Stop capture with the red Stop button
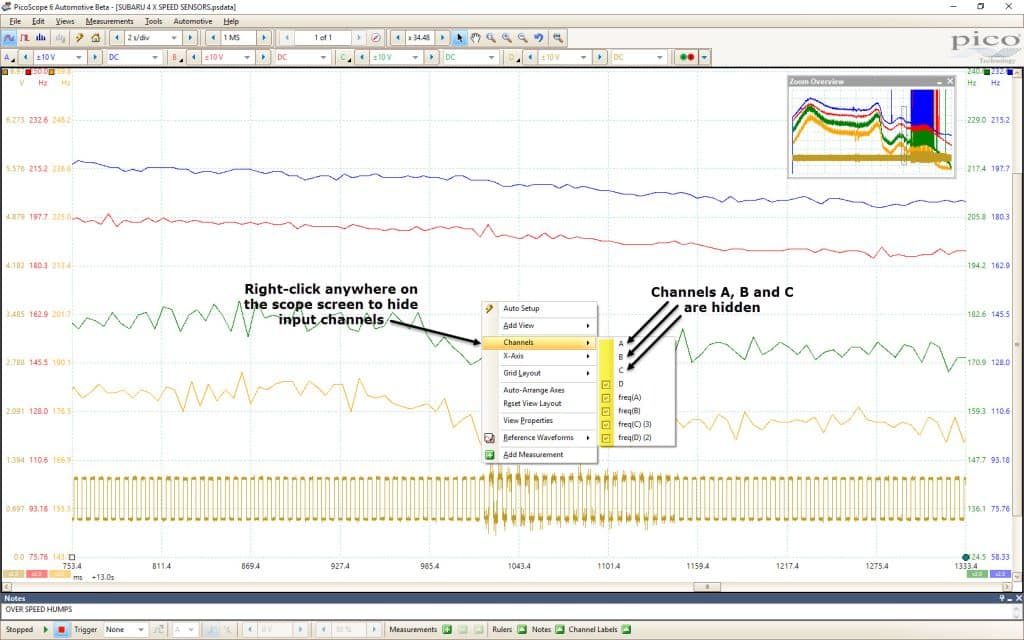The height and width of the screenshot is (640, 1024). (x=61, y=630)
